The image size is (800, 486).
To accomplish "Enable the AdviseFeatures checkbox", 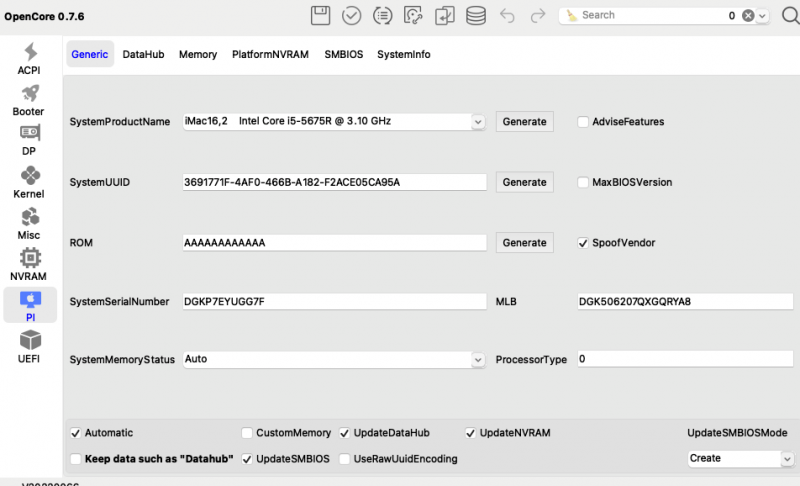I will point(583,122).
